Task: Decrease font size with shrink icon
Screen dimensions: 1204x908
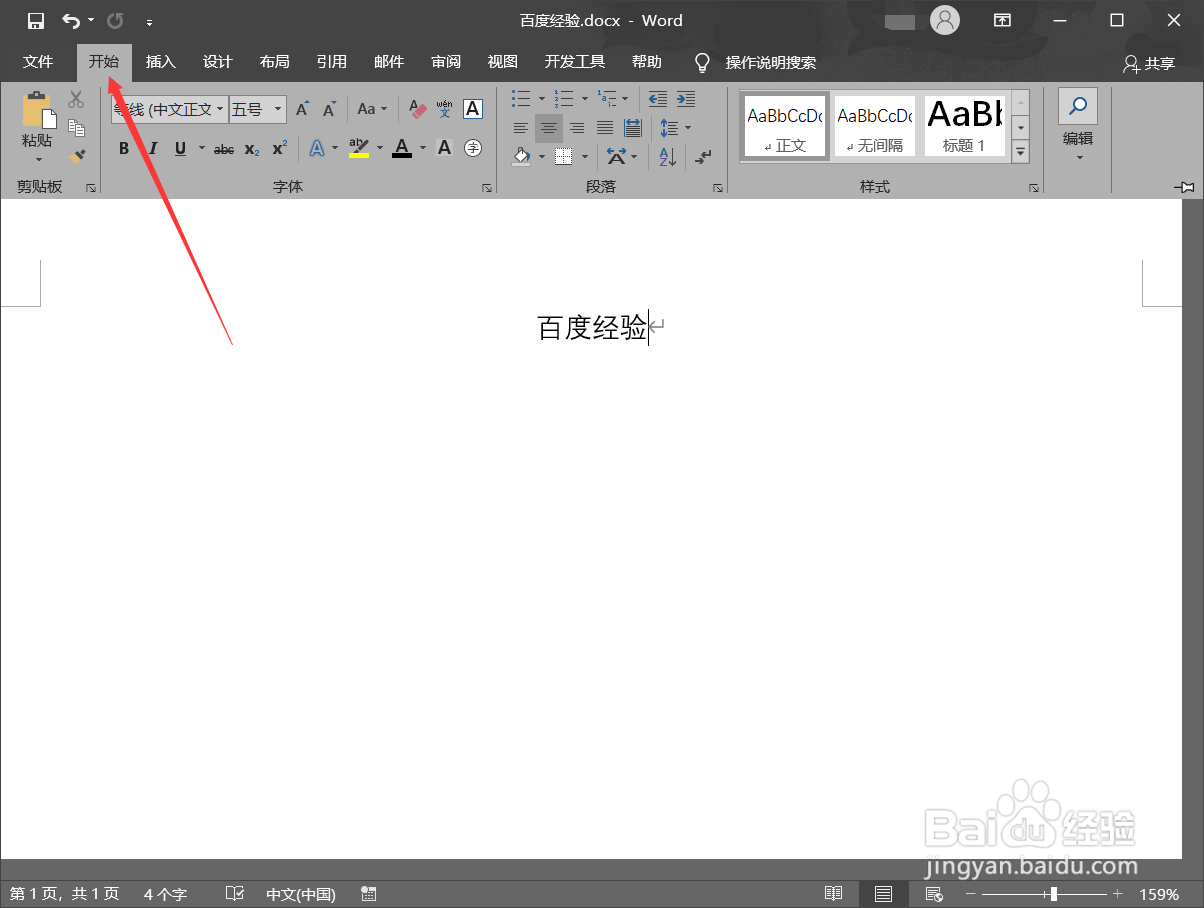Action: pyautogui.click(x=329, y=109)
